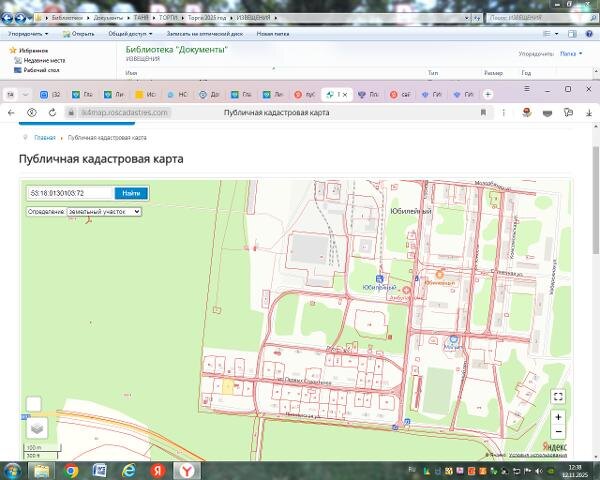Select Рабочий стол in Explorer sidebar

point(37,70)
